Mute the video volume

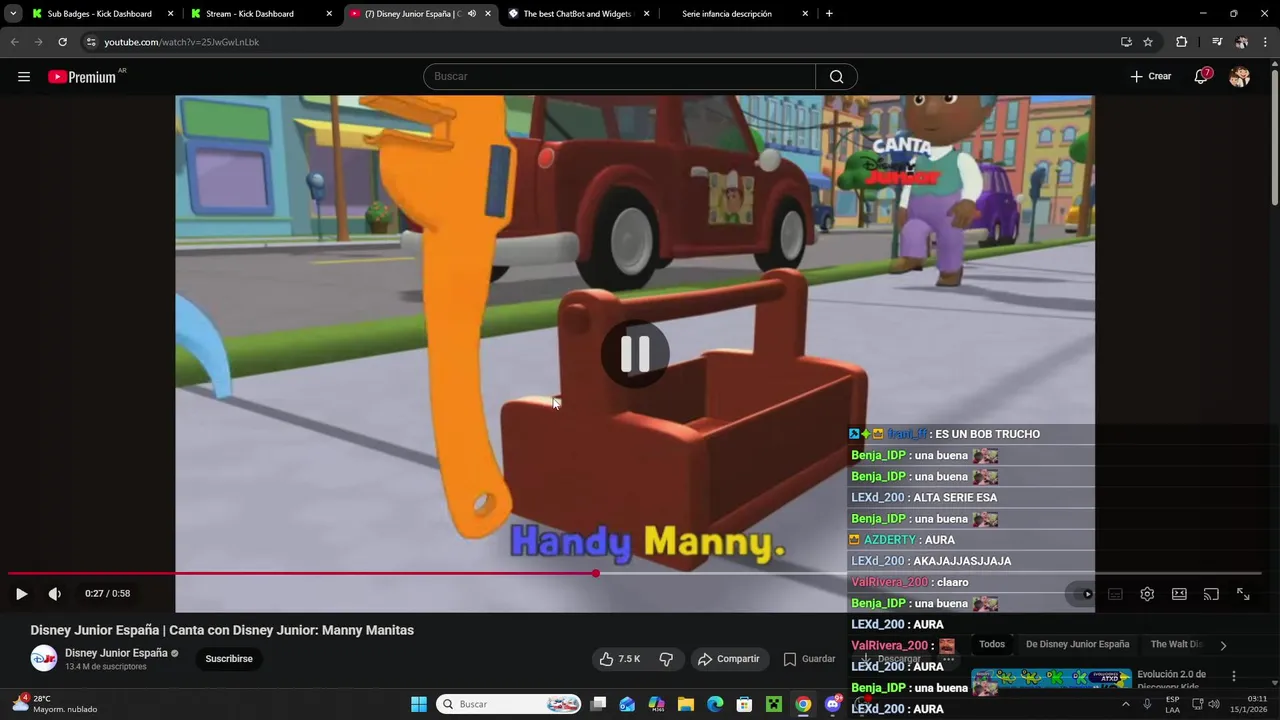(x=55, y=594)
